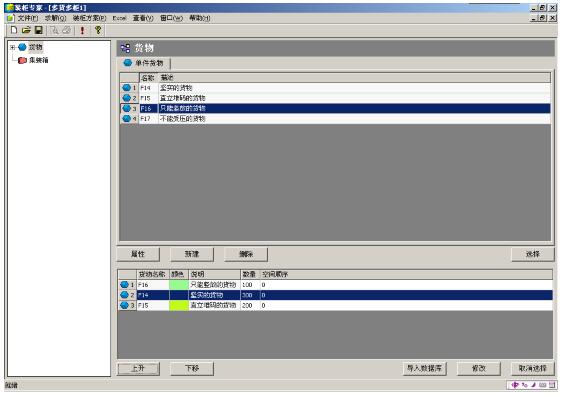Click the quantity cell '200'

[x=250, y=305]
